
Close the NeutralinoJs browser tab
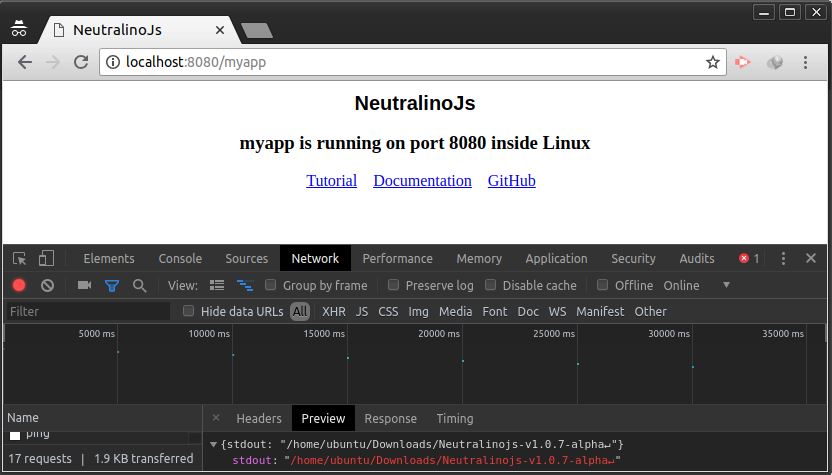coord(220,30)
